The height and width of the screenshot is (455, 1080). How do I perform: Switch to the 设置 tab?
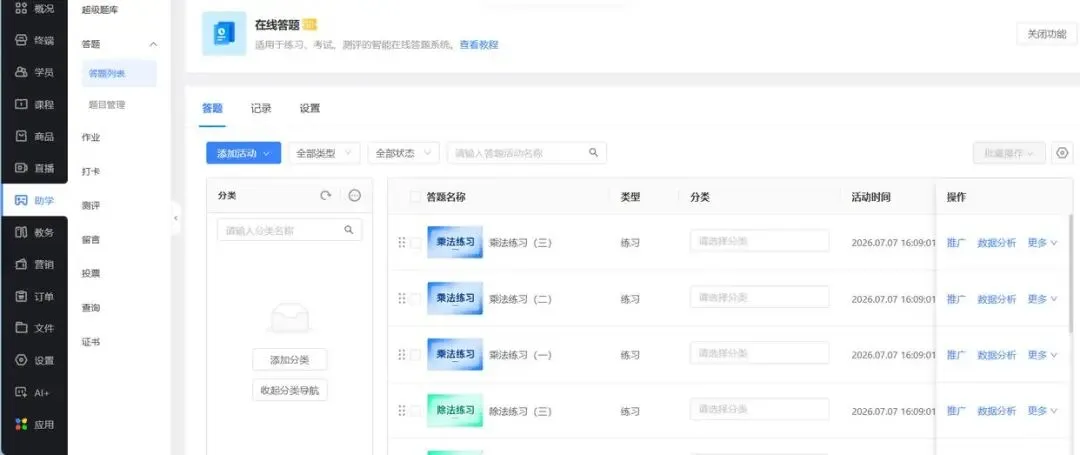pos(309,108)
